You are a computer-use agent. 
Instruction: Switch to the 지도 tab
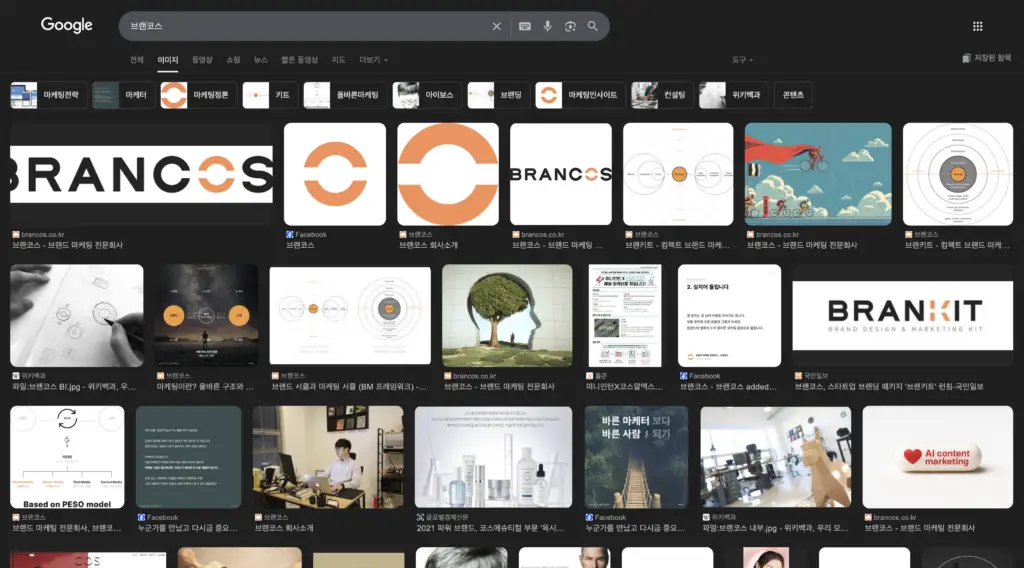click(338, 59)
